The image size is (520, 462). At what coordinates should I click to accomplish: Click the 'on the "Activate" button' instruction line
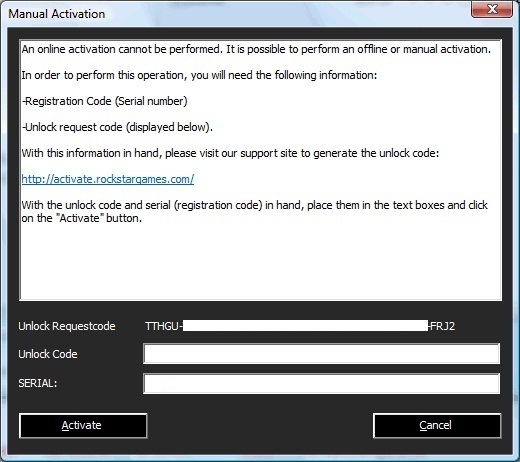click(82, 218)
